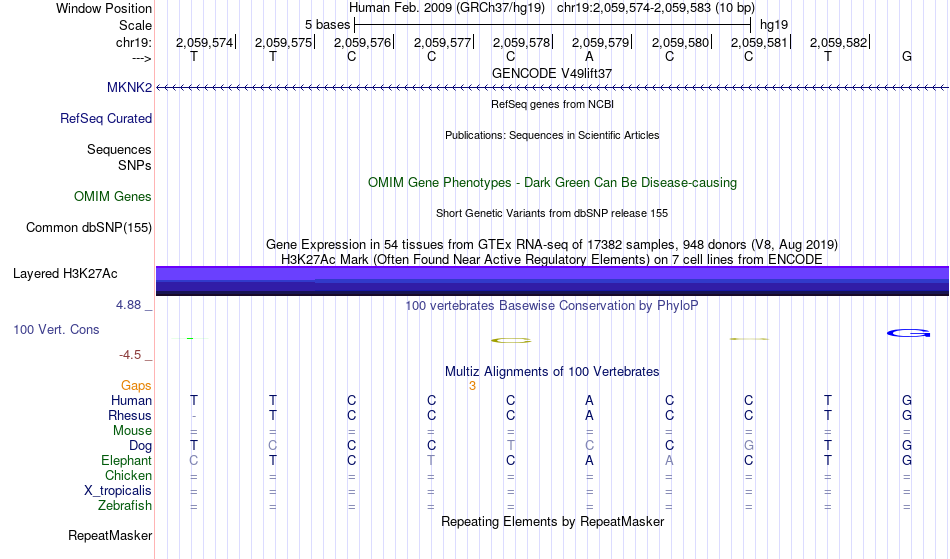Select the Elephant alignment row label
The width and height of the screenshot is (950, 559).
(126, 460)
